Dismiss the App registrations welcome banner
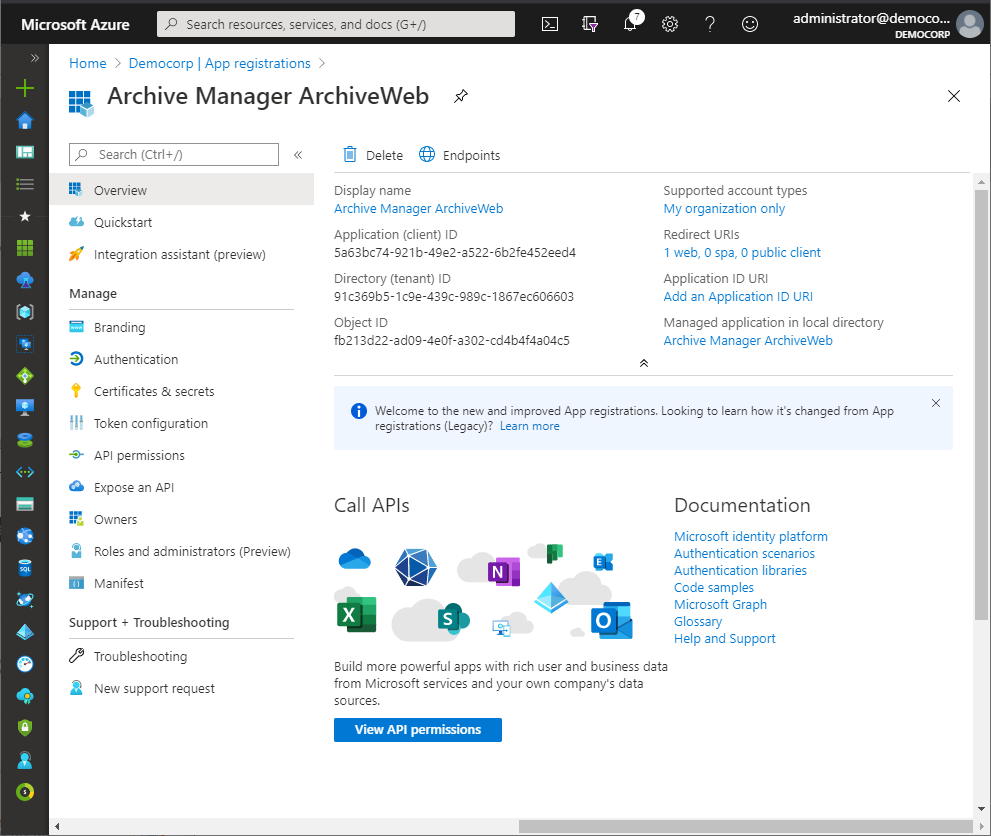This screenshot has width=991, height=836. pyautogui.click(x=936, y=403)
